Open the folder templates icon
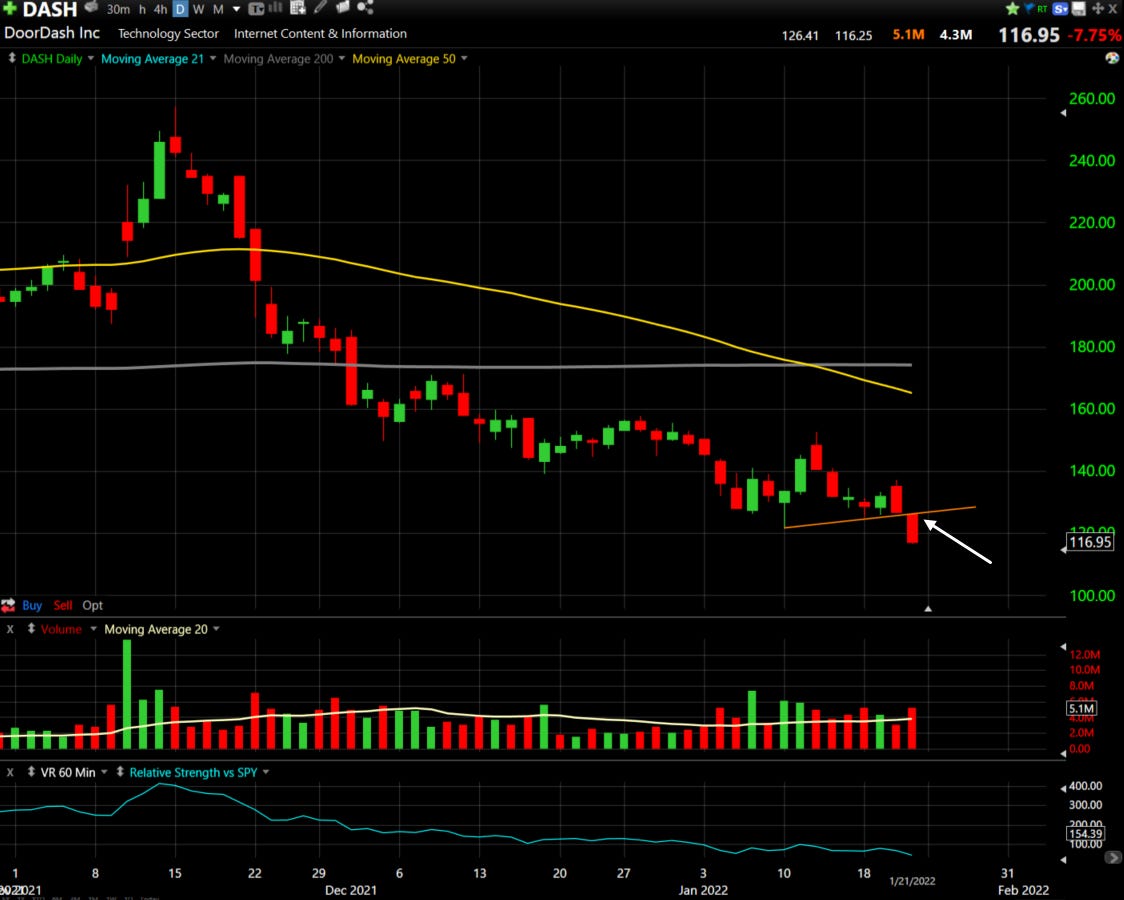The image size is (1124, 900). 342,8
